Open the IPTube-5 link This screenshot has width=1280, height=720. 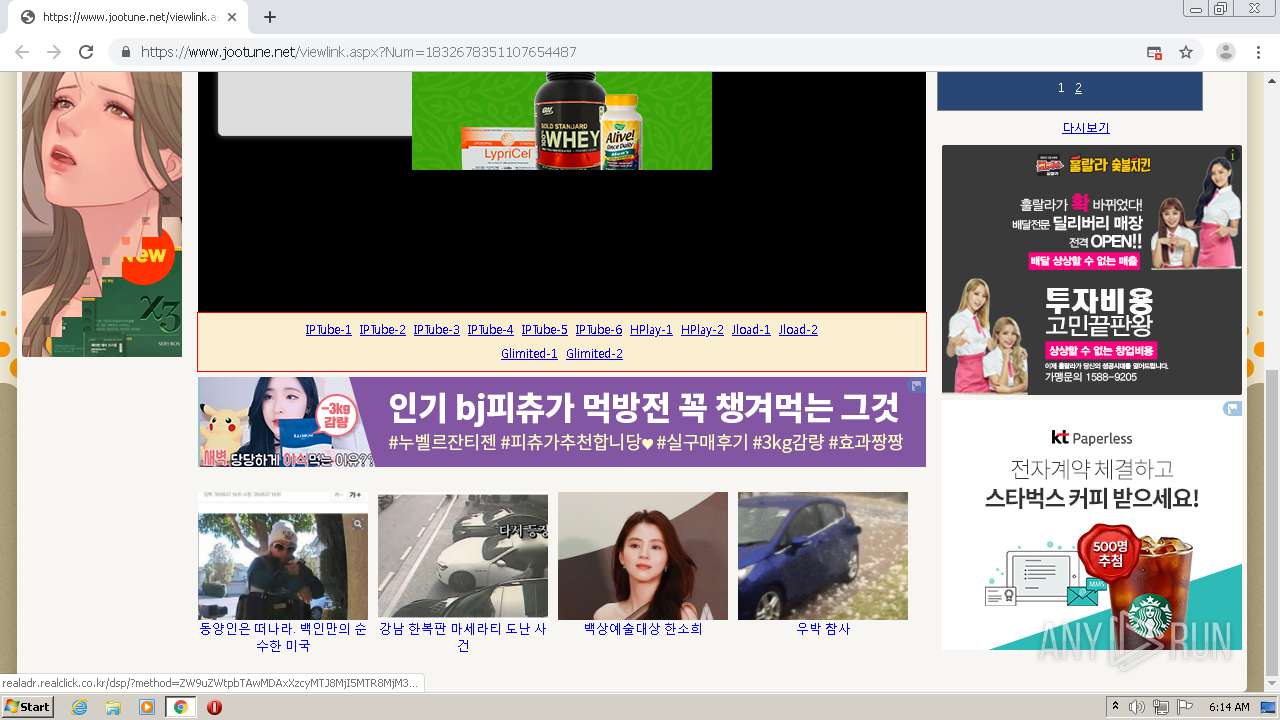[544, 330]
